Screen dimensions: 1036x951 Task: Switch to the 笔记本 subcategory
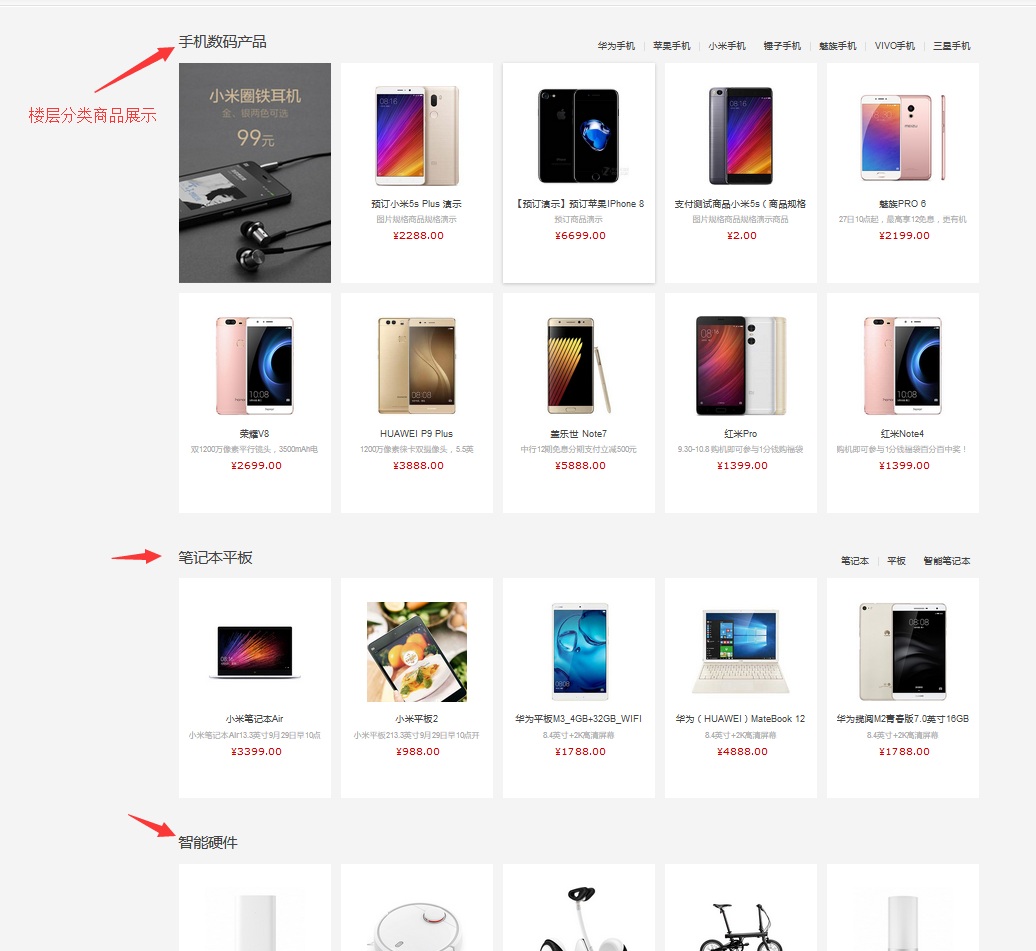click(x=855, y=560)
